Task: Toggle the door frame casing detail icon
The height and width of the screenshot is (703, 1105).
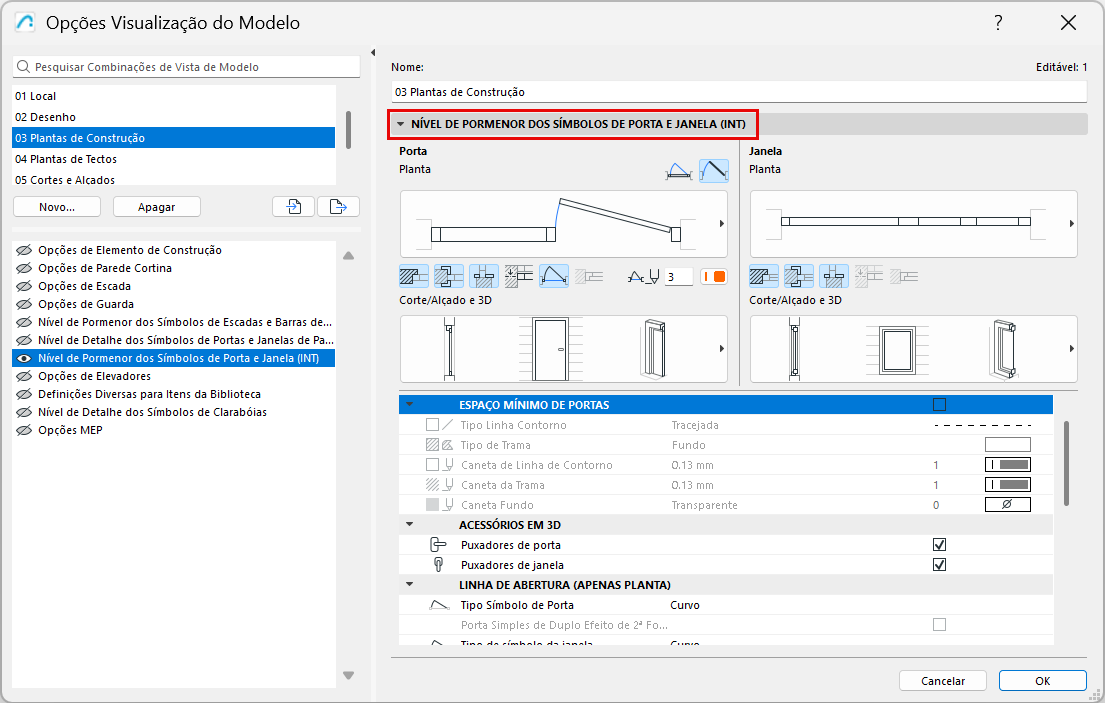Action: click(x=449, y=277)
